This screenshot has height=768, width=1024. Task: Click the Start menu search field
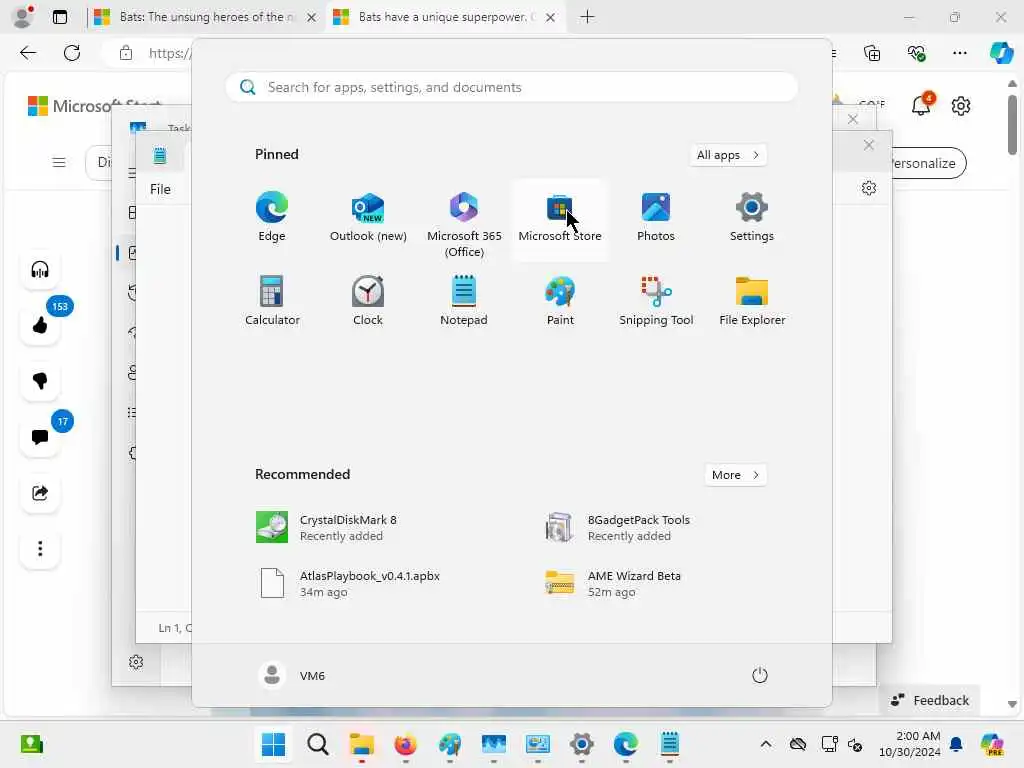[511, 87]
